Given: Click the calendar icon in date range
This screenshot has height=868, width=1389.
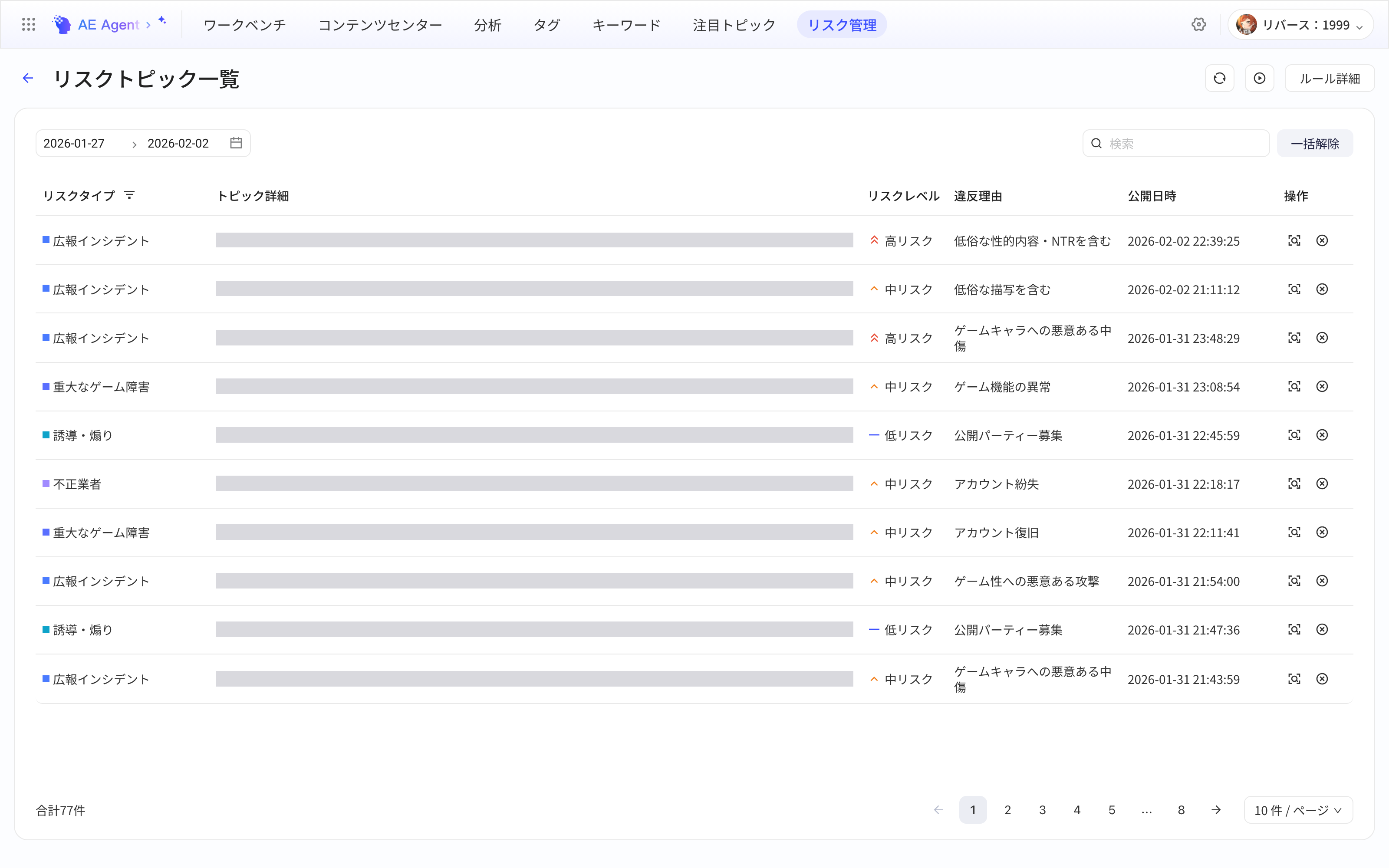Looking at the screenshot, I should (236, 143).
